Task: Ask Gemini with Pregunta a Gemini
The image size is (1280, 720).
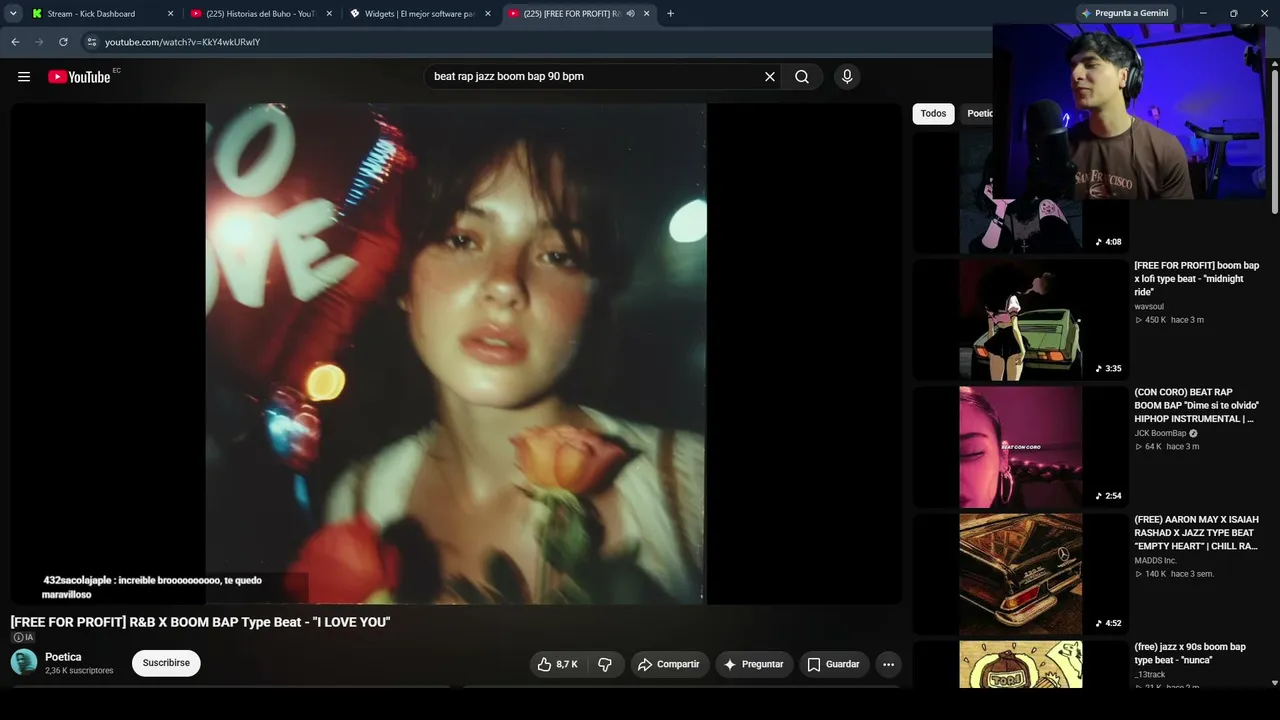Action: [x=1125, y=13]
